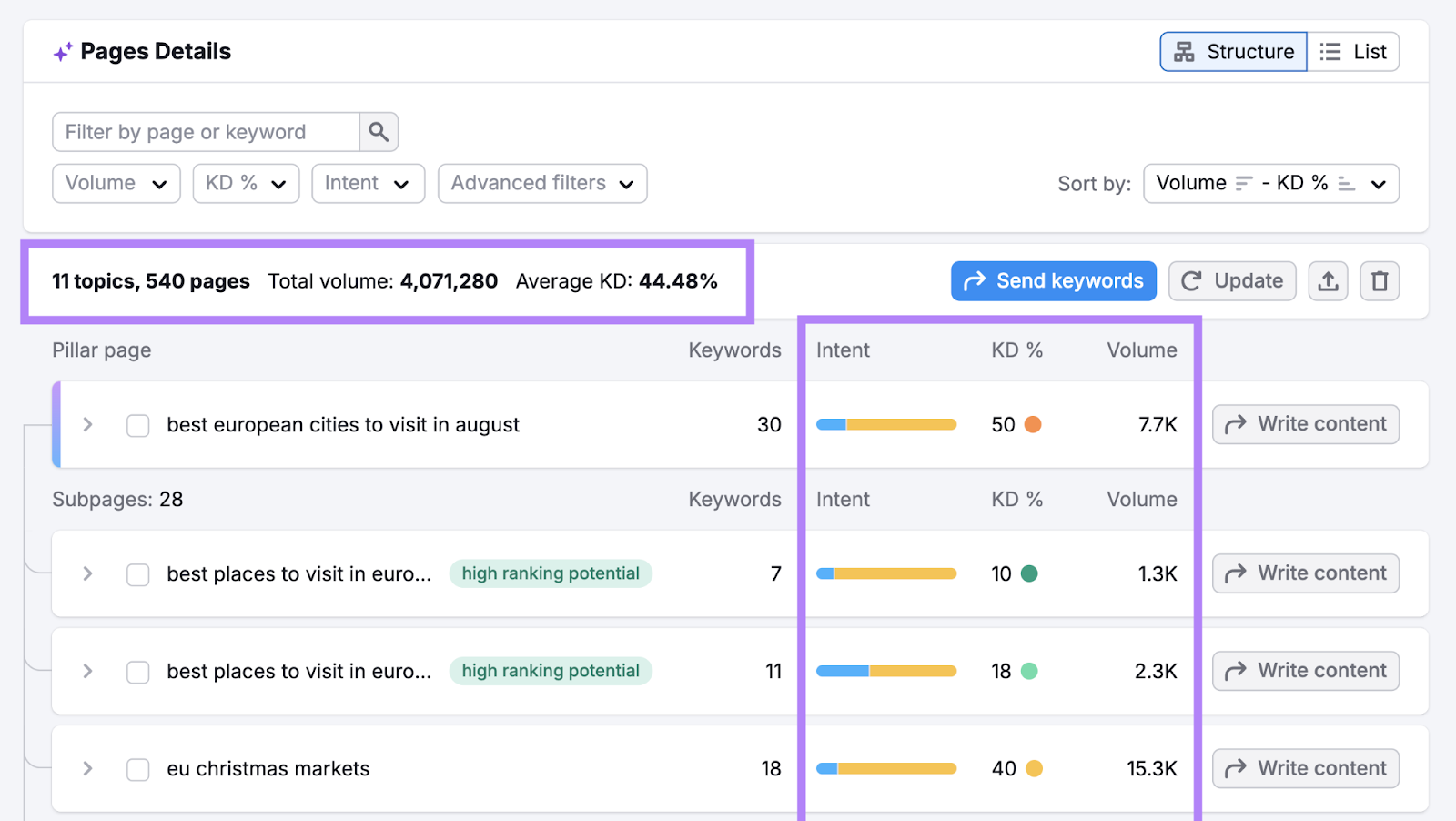Viewport: 1456px width, 821px height.
Task: Click the search magnifier in the filter bar
Action: 378,131
